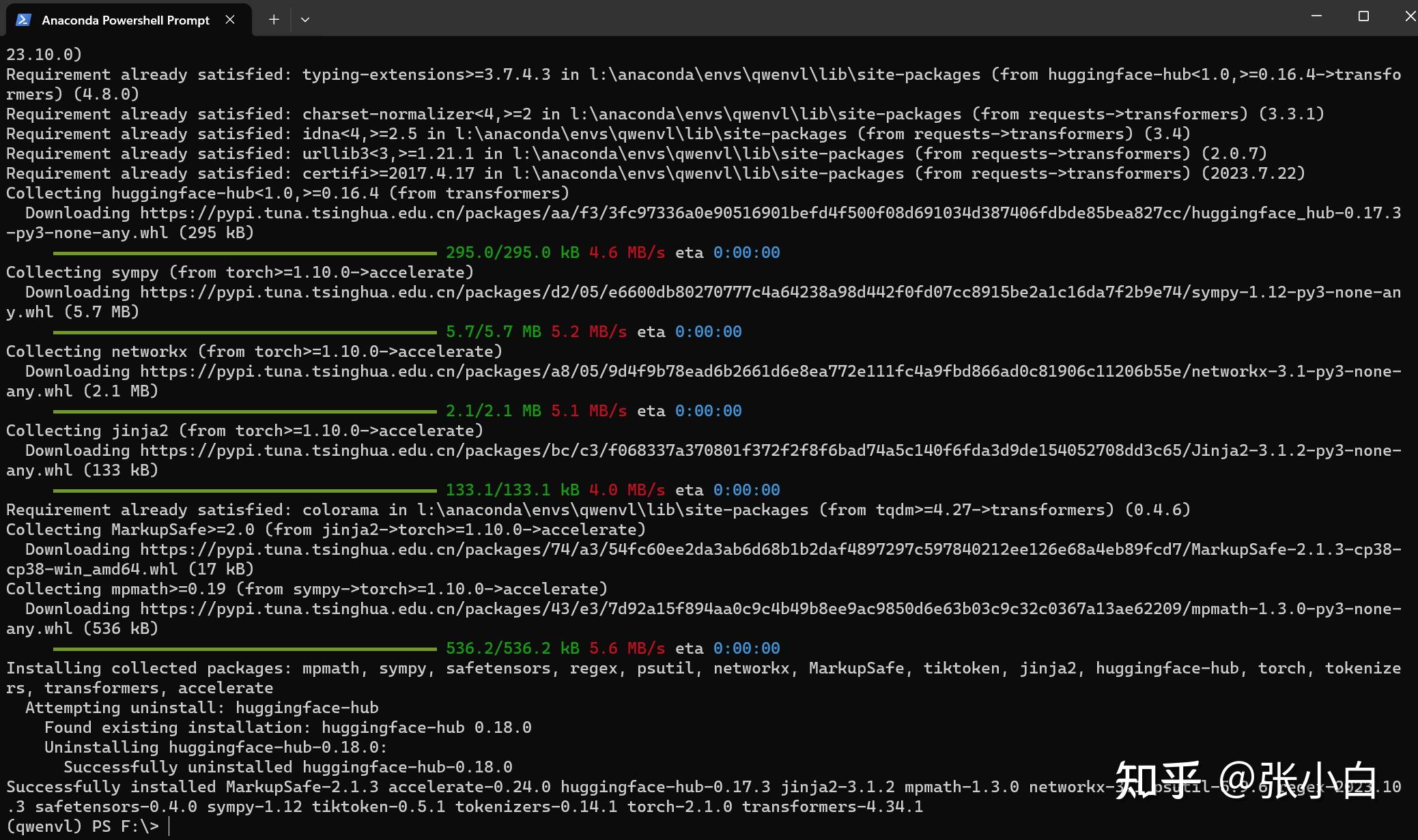Click the "Successfully installed MarkupSafe-2.1.3" line
1418x840 pixels.
coord(704,787)
